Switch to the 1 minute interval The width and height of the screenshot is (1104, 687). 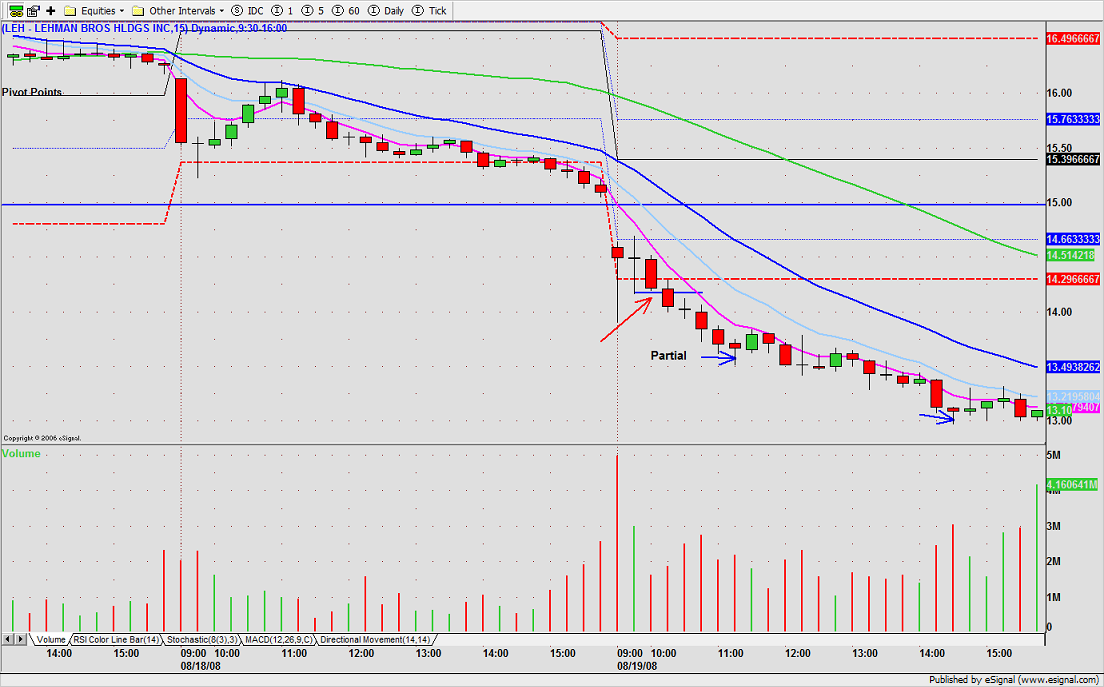pos(282,11)
